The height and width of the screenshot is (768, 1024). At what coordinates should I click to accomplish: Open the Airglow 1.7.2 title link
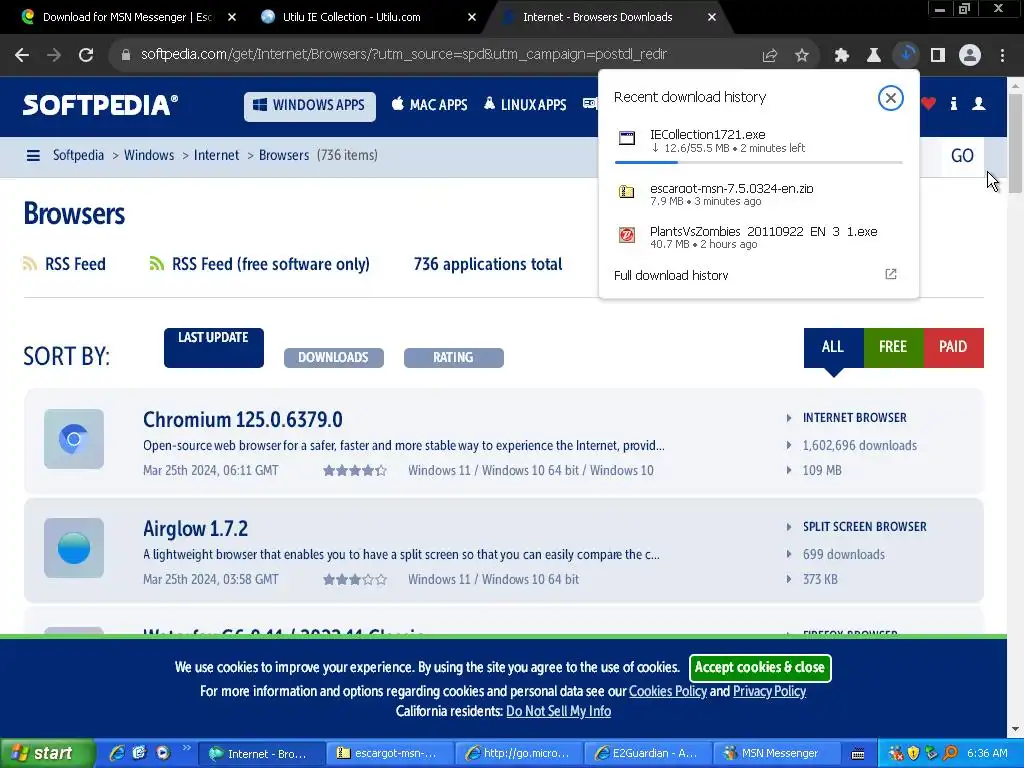click(x=195, y=529)
